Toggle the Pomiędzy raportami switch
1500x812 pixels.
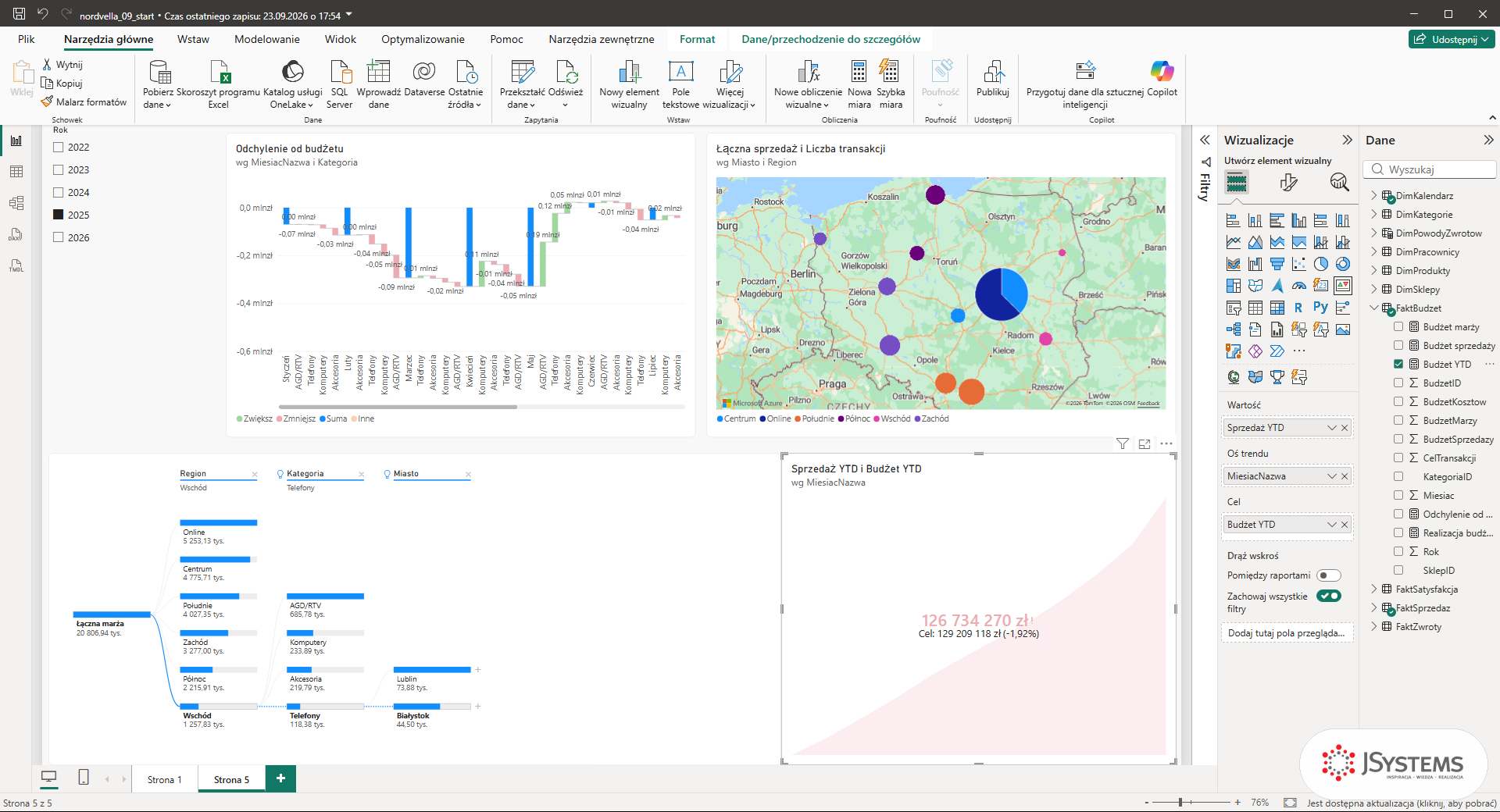pyautogui.click(x=1329, y=575)
